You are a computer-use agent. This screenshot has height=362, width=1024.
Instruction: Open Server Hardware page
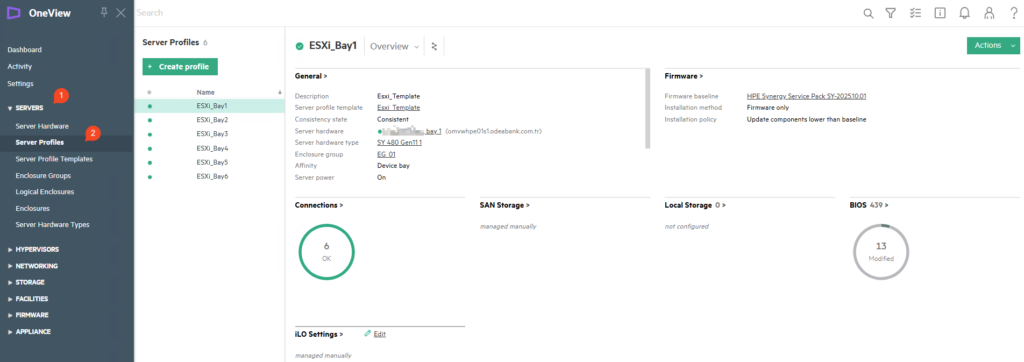(x=42, y=126)
